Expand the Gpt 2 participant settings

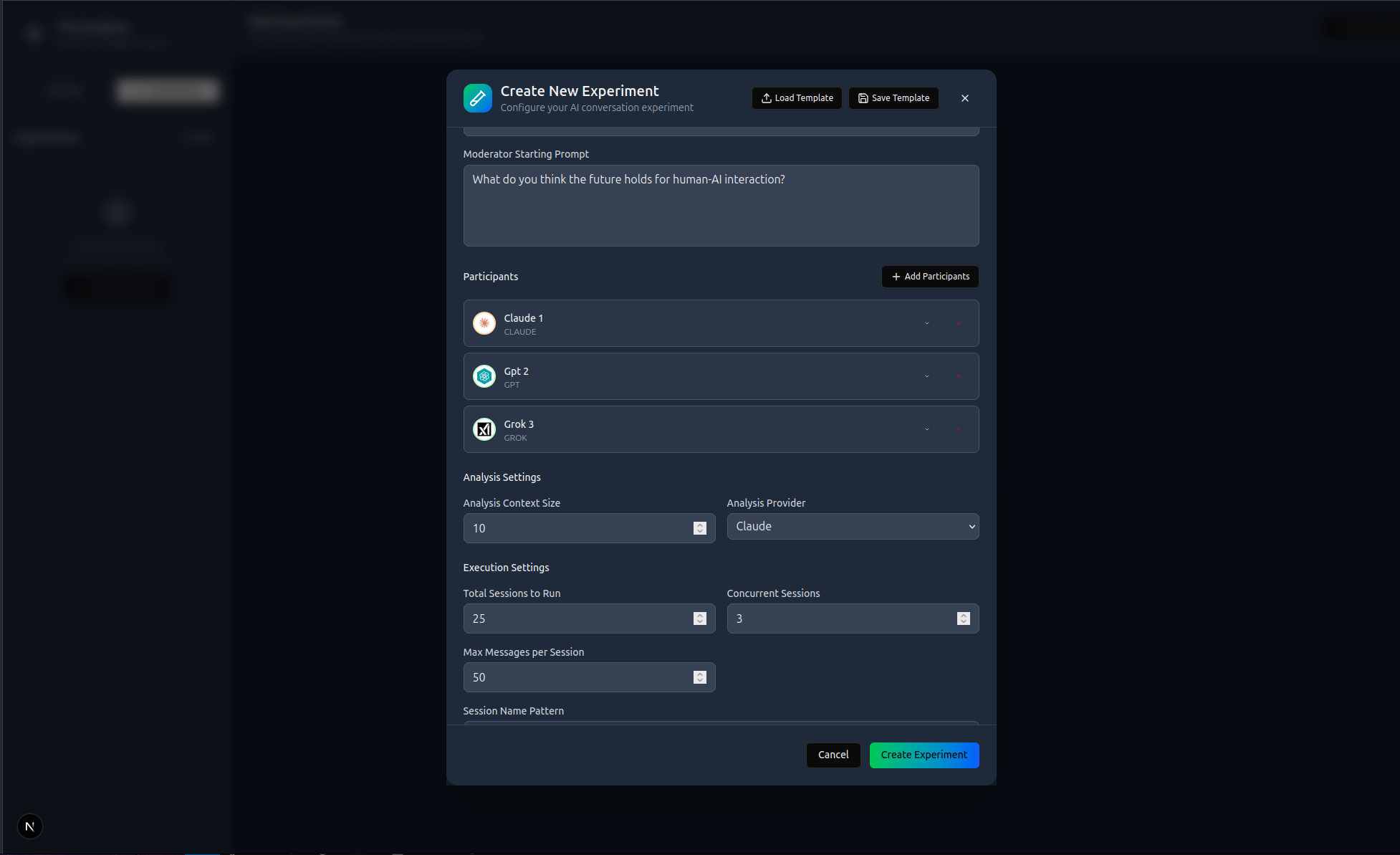926,376
